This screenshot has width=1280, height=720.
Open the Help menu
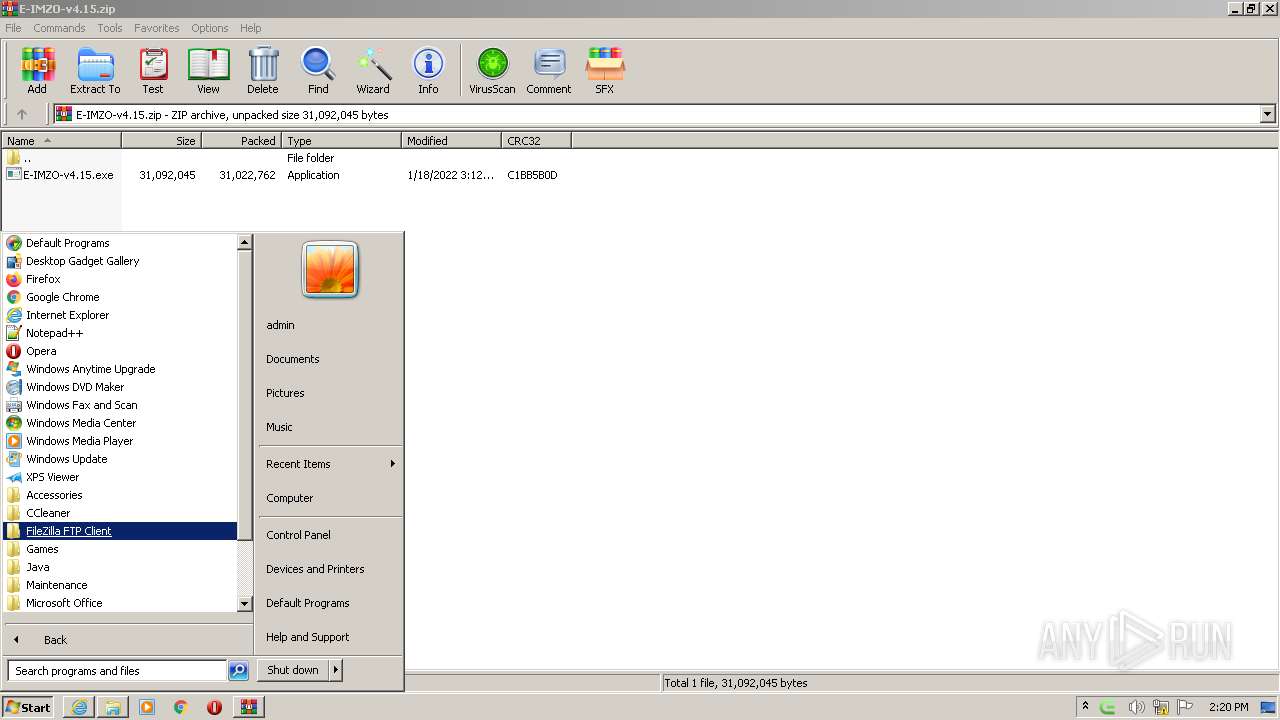pyautogui.click(x=251, y=28)
